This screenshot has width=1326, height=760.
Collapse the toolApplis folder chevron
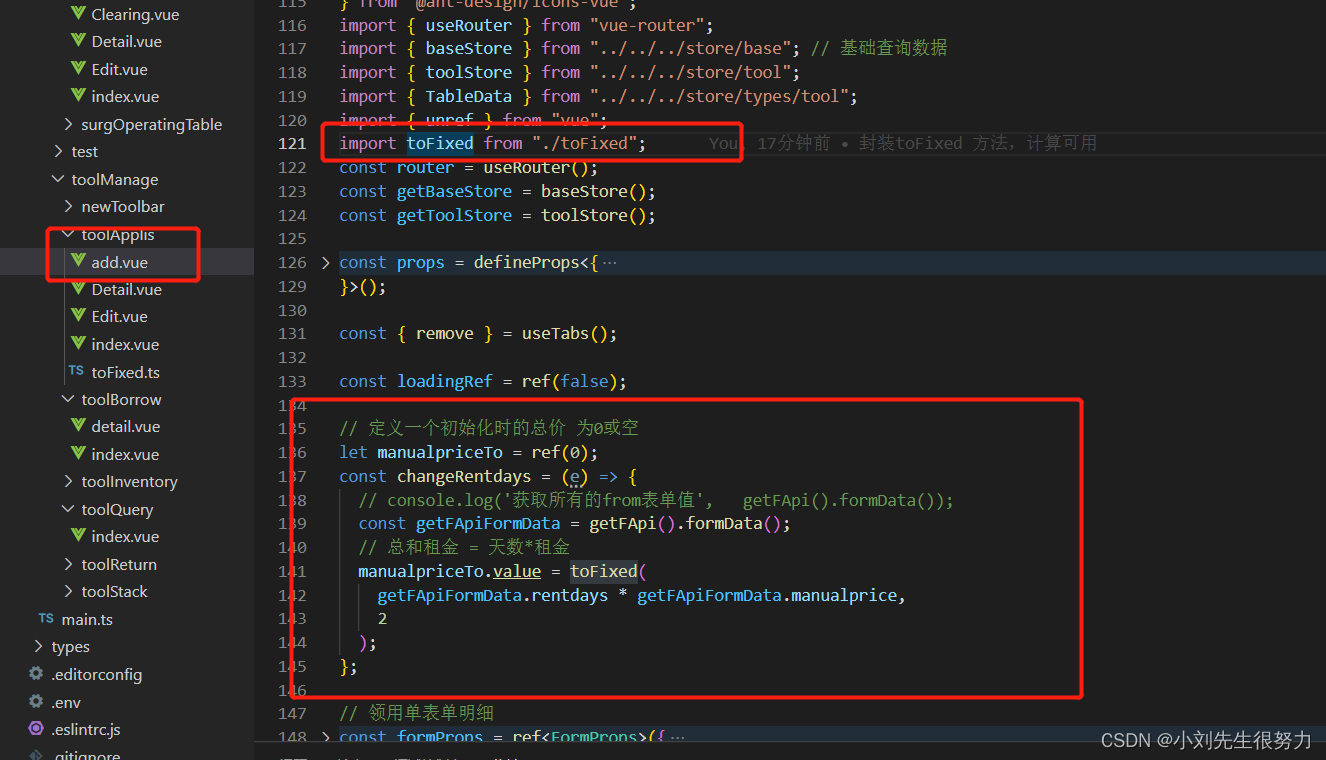click(68, 235)
